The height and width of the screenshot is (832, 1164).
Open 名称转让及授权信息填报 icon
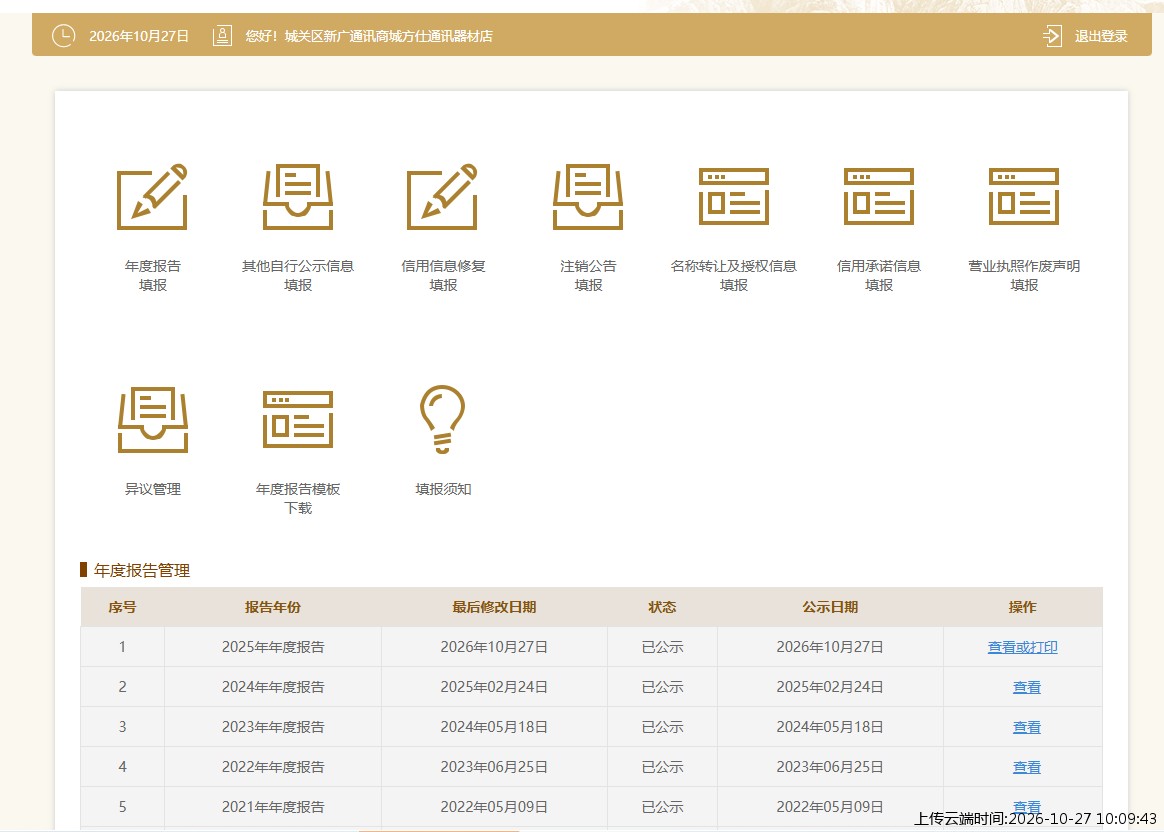(733, 197)
